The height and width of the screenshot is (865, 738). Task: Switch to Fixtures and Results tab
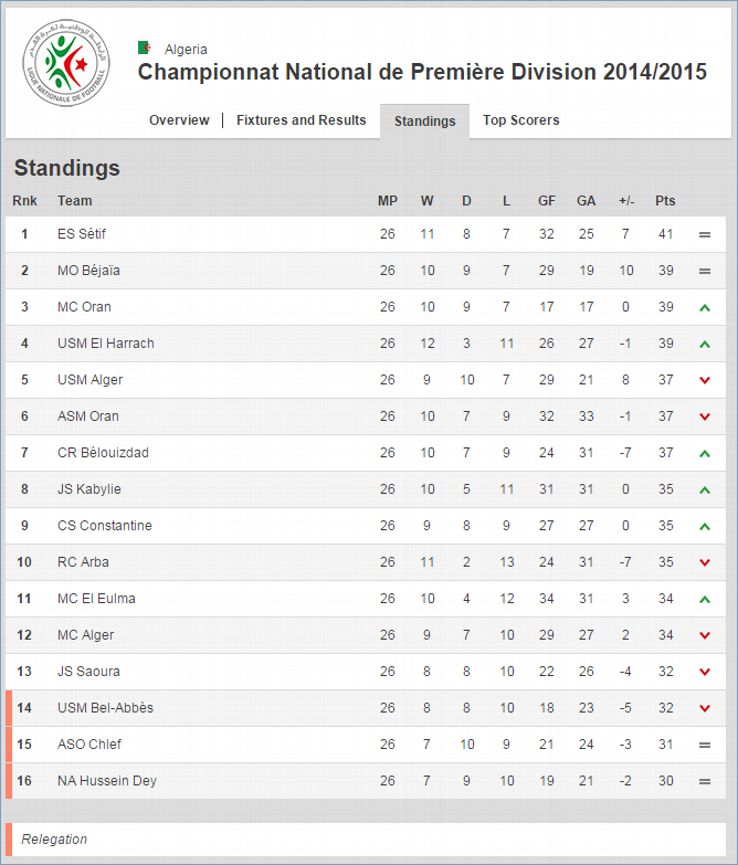coord(301,120)
